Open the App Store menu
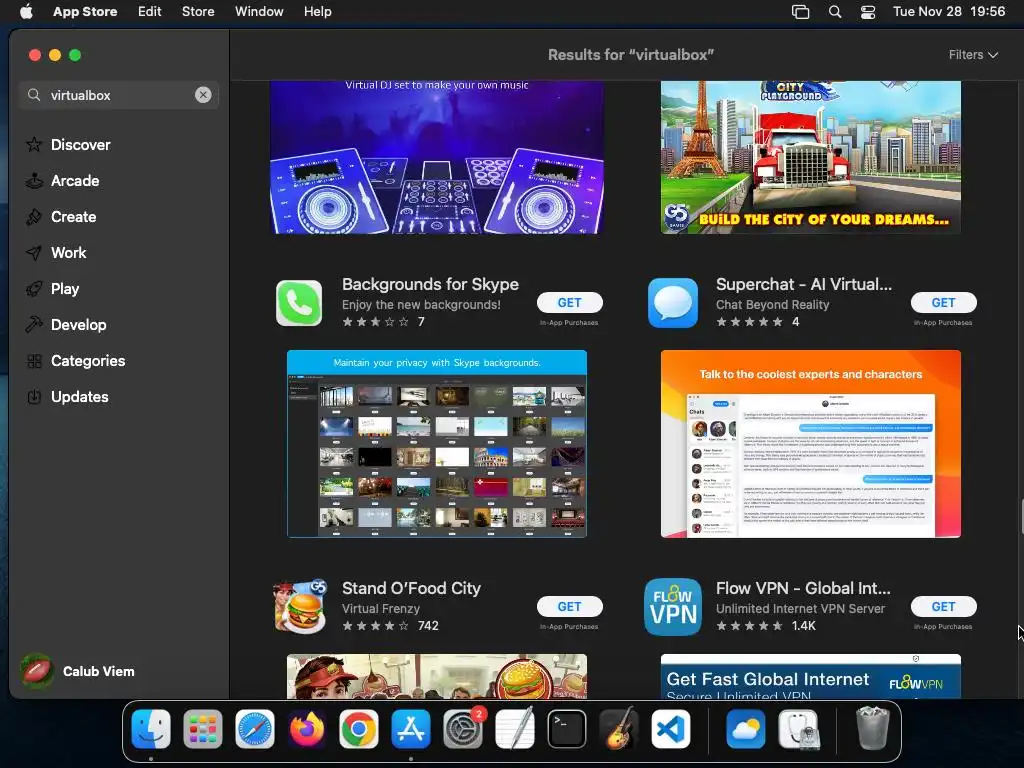The height and width of the screenshot is (768, 1024). (x=85, y=12)
